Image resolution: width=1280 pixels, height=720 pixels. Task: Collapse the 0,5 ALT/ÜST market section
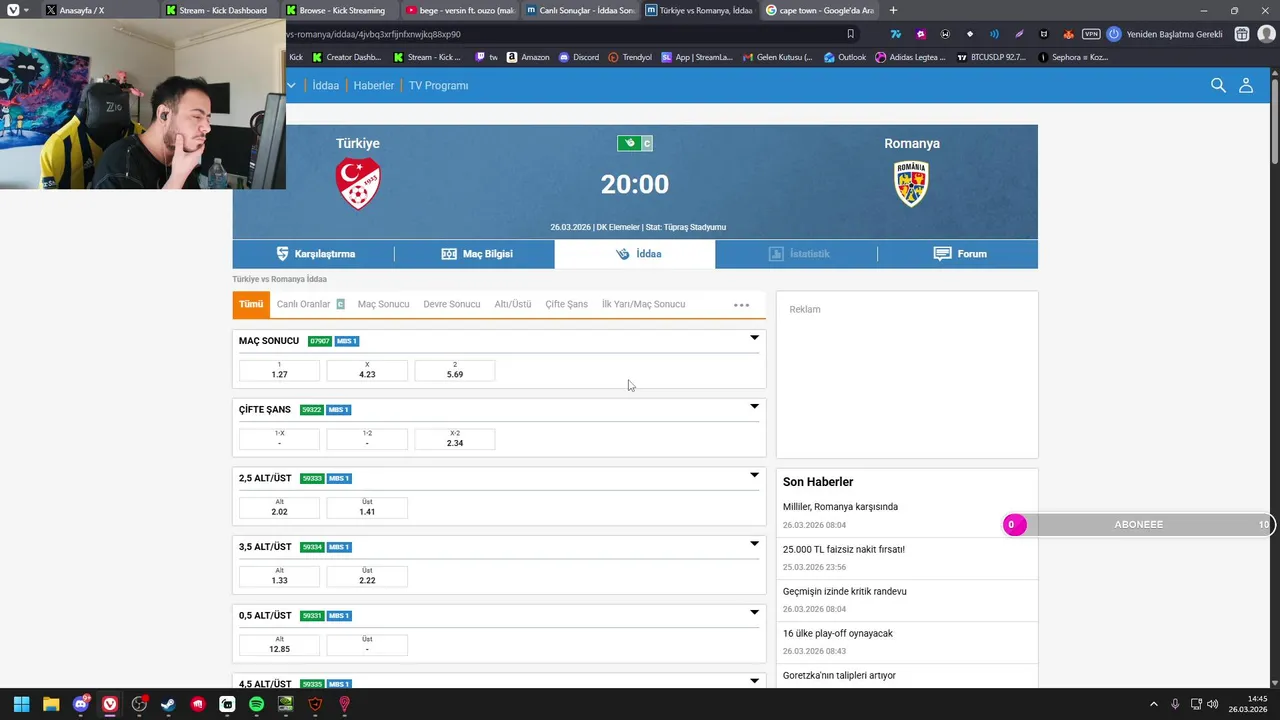(x=754, y=612)
